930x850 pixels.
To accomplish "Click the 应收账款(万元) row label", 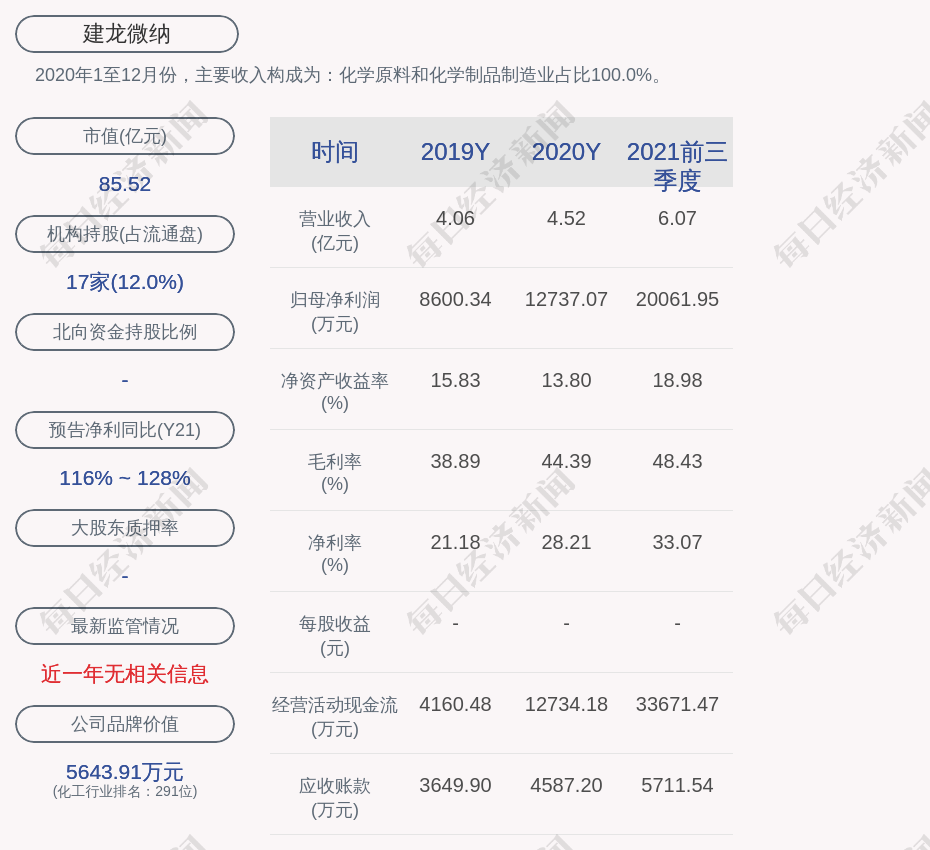I will coord(335,798).
